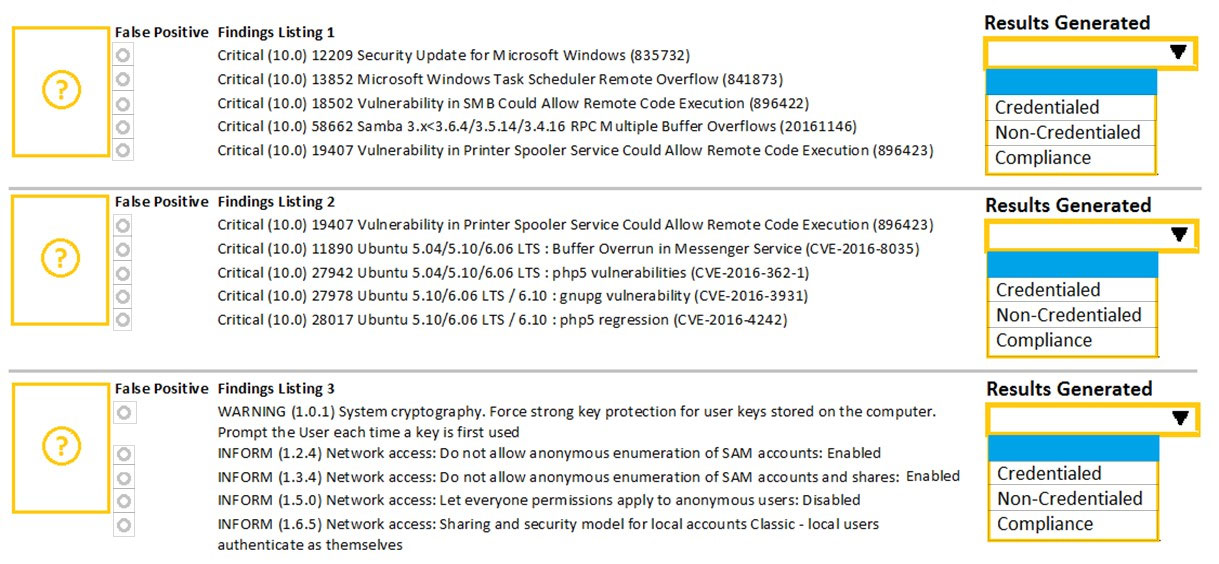This screenshot has height=564, width=1219.
Task: Open Results Generated dropdown for Findings Listing 2
Action: point(1090,235)
